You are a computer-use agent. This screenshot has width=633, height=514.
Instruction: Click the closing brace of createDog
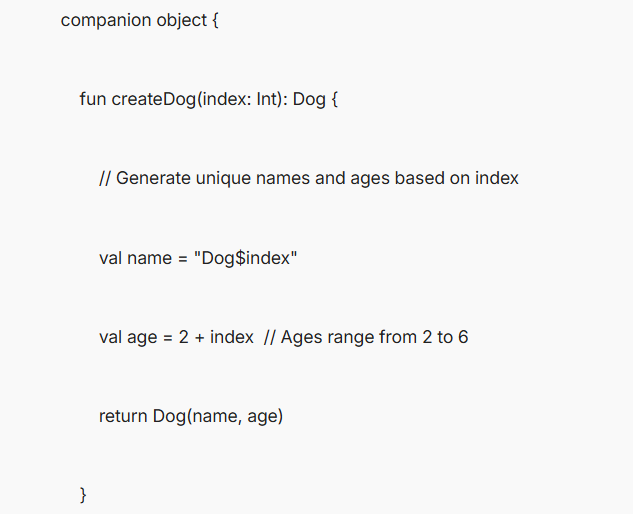pos(83,495)
